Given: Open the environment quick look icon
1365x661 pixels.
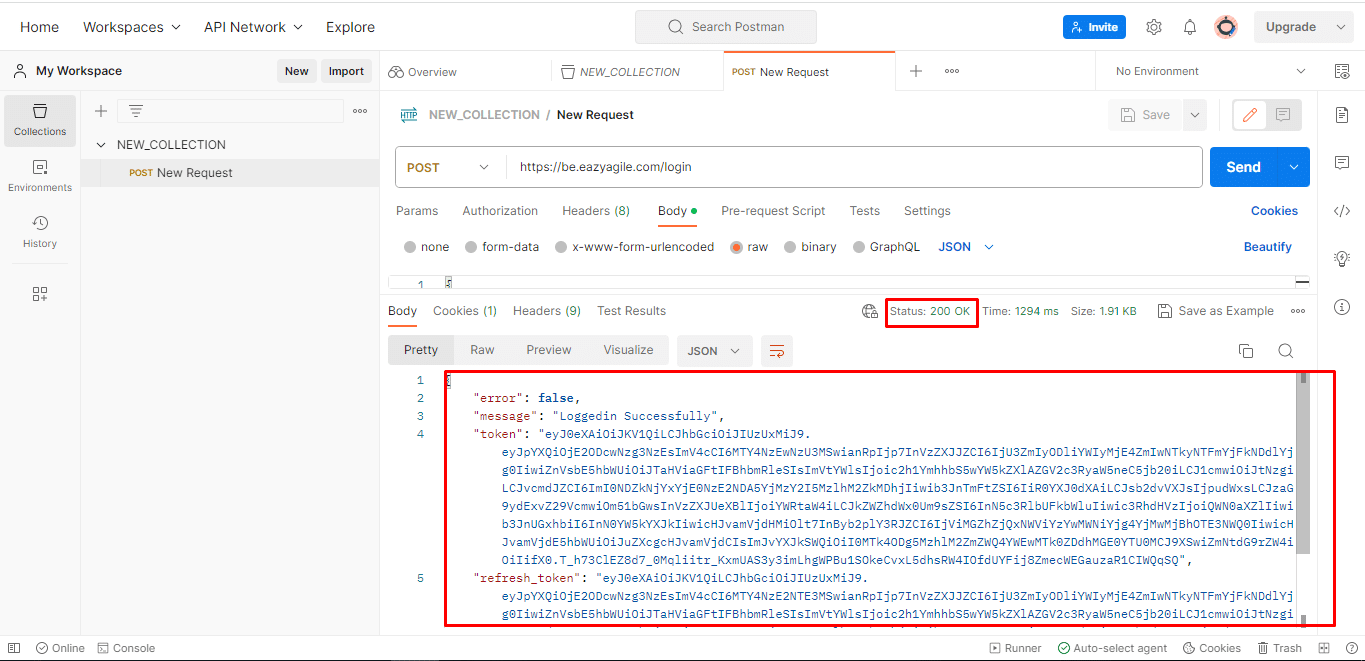Looking at the screenshot, I should coord(1342,71).
